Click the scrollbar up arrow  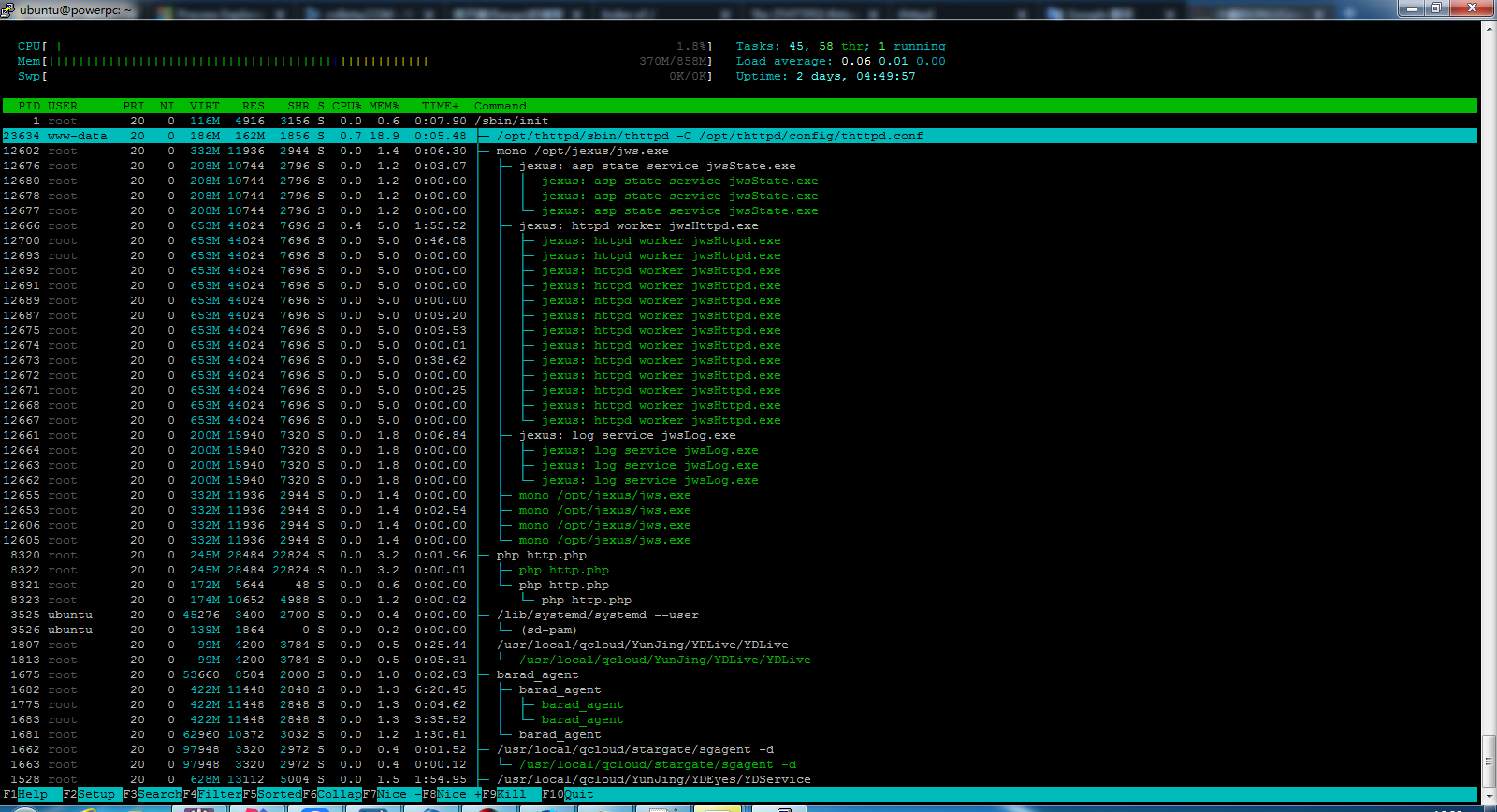click(1489, 27)
